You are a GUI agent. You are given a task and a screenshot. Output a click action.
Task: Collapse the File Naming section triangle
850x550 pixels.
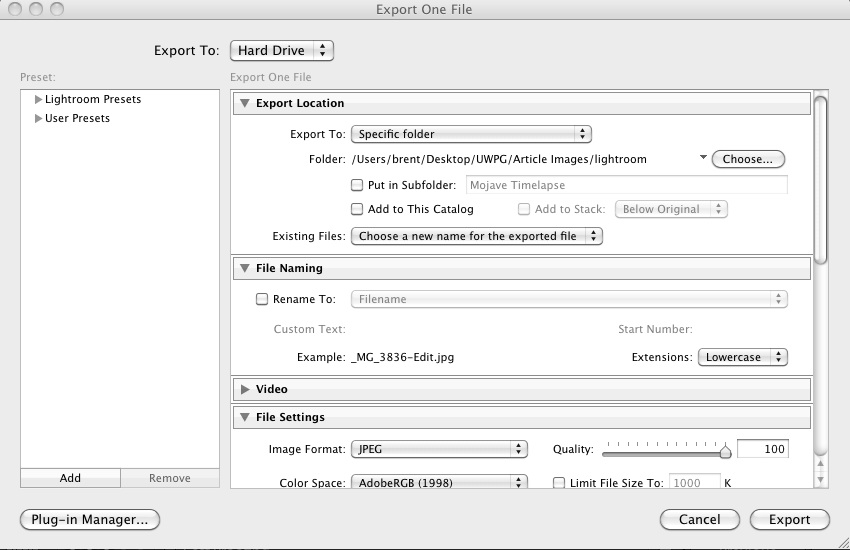coord(245,268)
